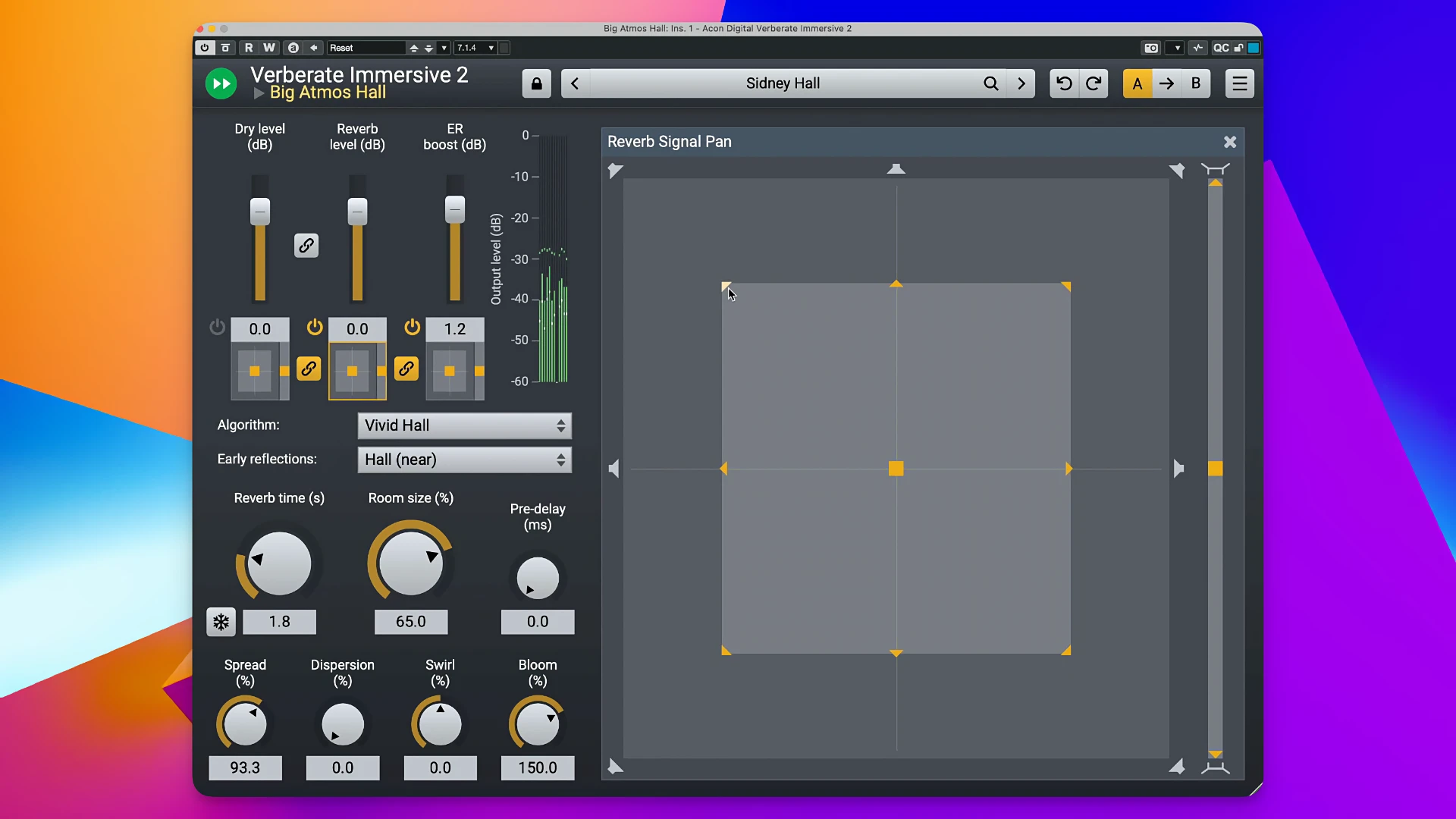Close the Reverb Signal Pan panel

1230,142
